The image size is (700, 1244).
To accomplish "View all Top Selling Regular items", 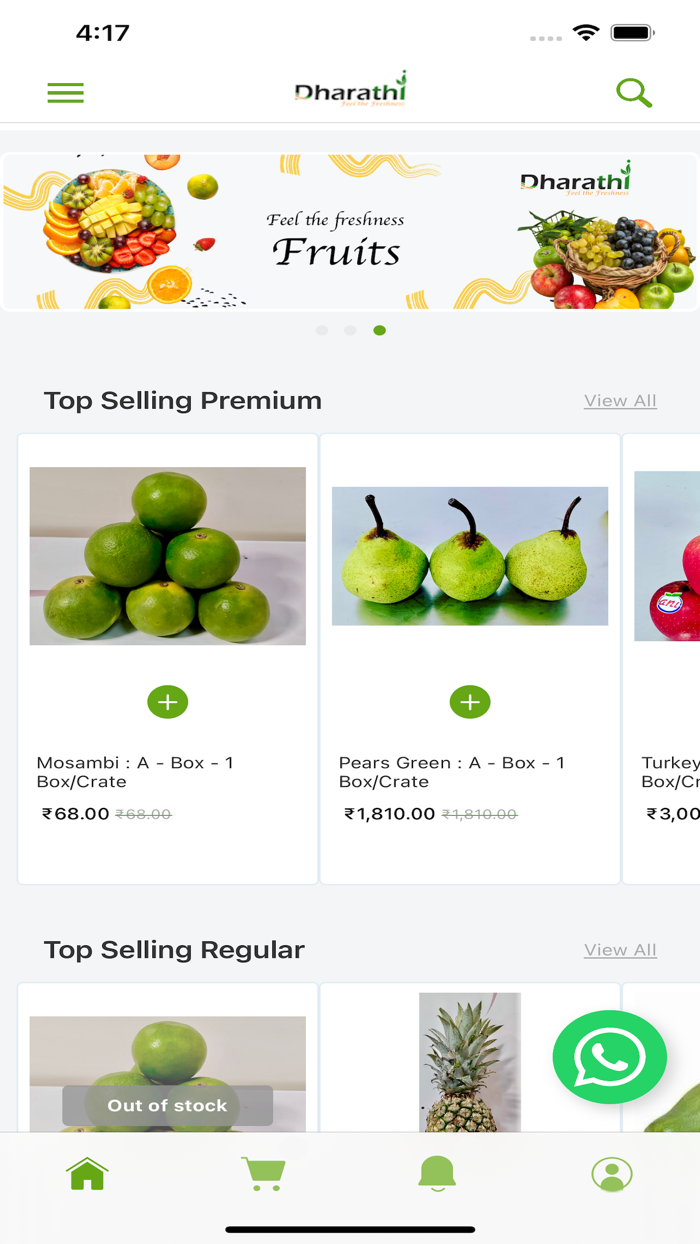I will (x=620, y=950).
